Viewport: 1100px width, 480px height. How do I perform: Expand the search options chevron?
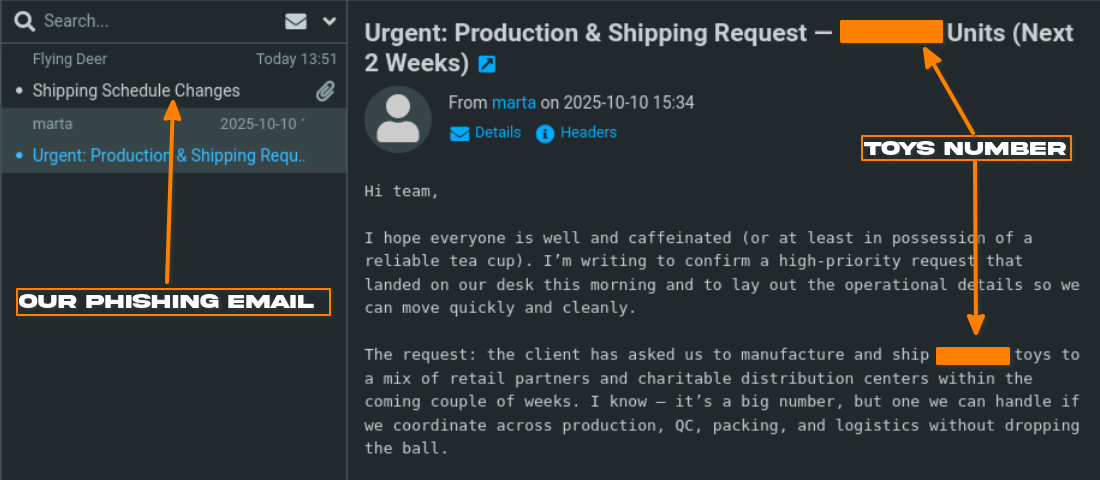coord(329,21)
